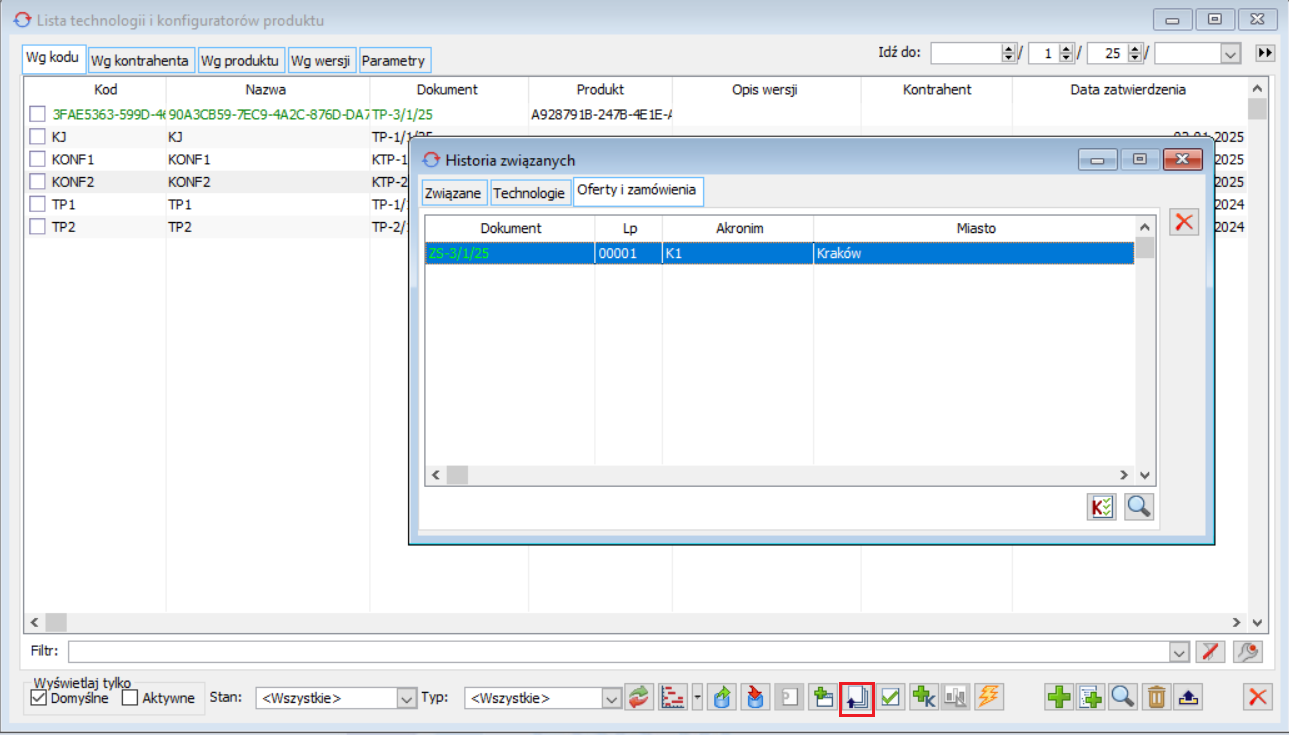Switch to the Wg wersji tab
The image size is (1289, 735).
(321, 60)
